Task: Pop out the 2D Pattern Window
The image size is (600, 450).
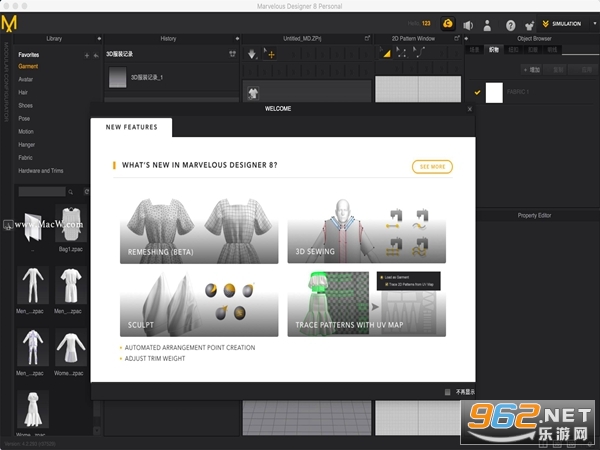Action: click(457, 38)
